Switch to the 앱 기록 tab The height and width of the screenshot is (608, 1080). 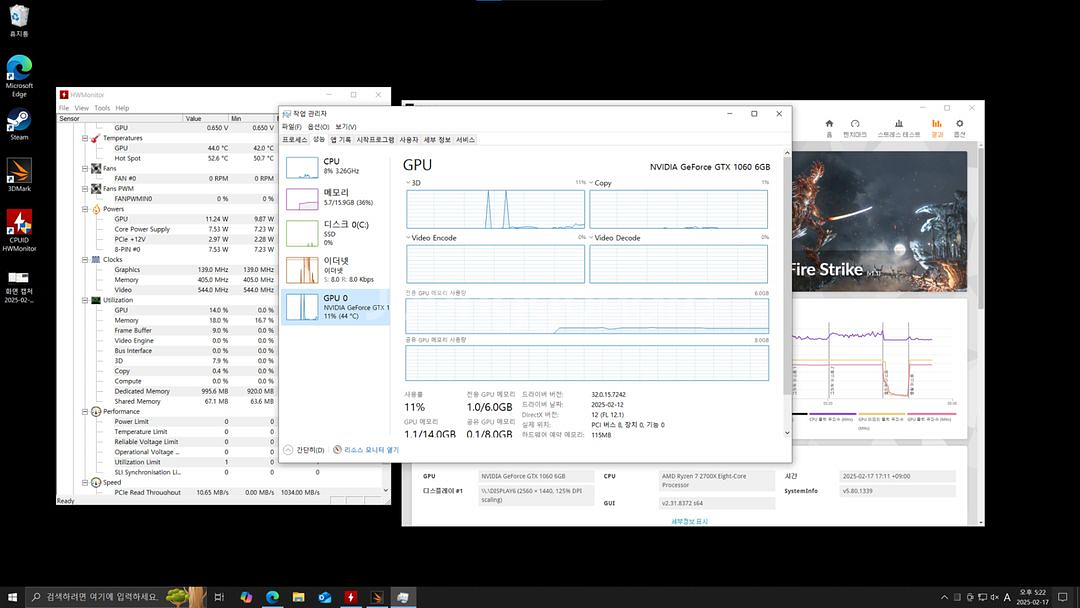click(340, 140)
